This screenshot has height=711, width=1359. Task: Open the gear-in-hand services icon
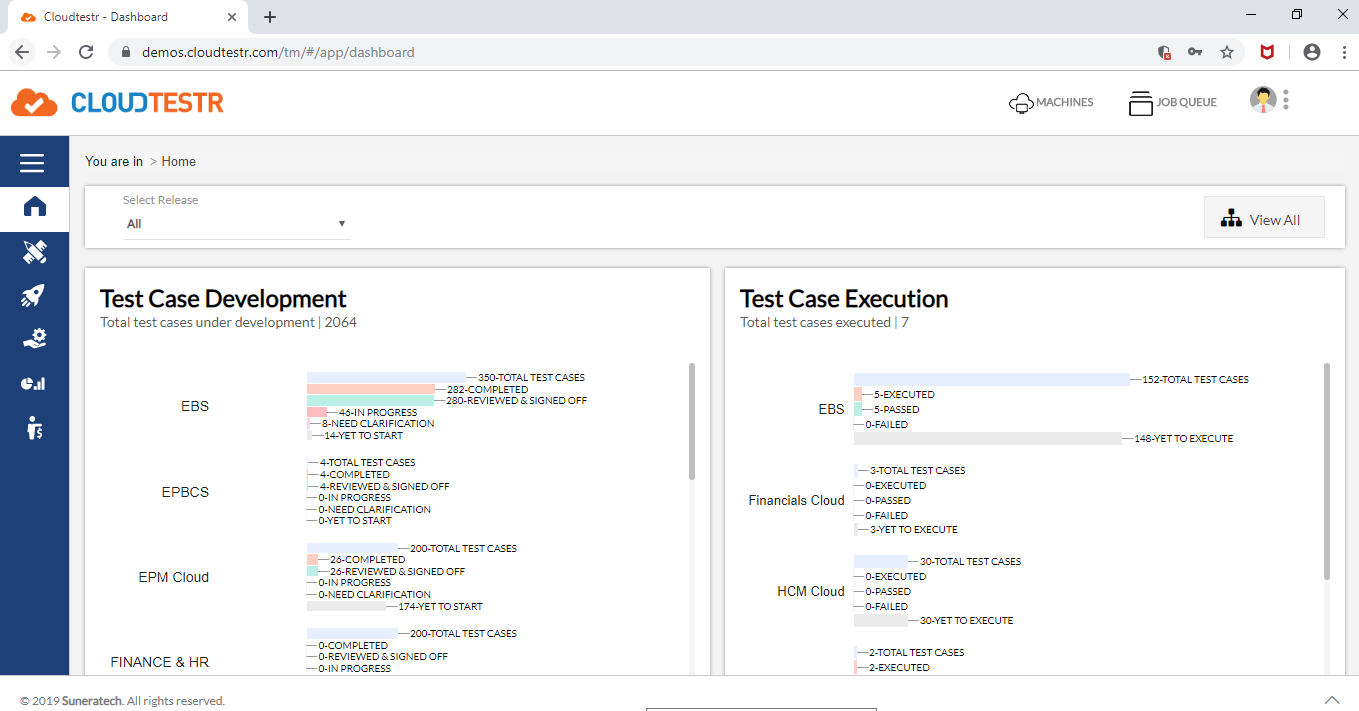click(x=34, y=339)
